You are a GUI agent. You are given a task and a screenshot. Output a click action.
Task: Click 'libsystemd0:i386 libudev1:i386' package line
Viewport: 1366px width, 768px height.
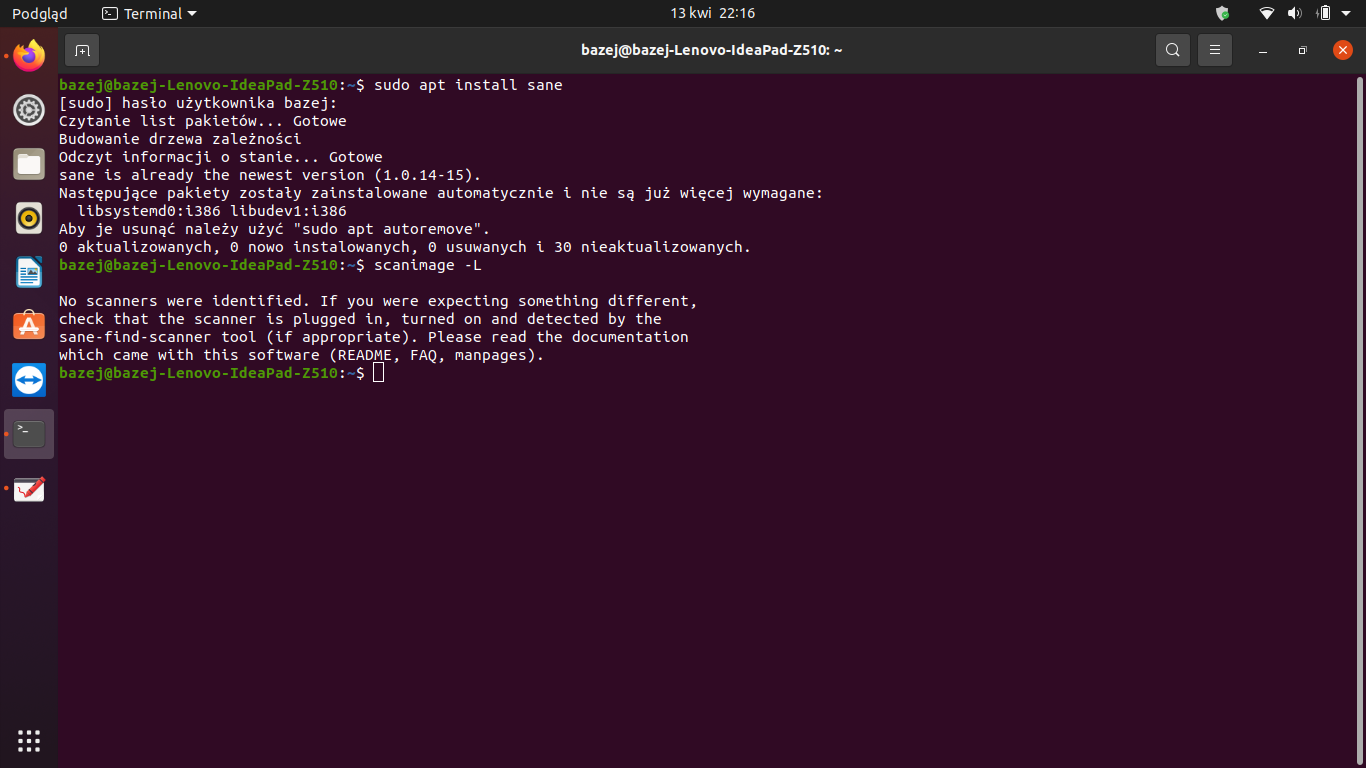pyautogui.click(x=212, y=211)
